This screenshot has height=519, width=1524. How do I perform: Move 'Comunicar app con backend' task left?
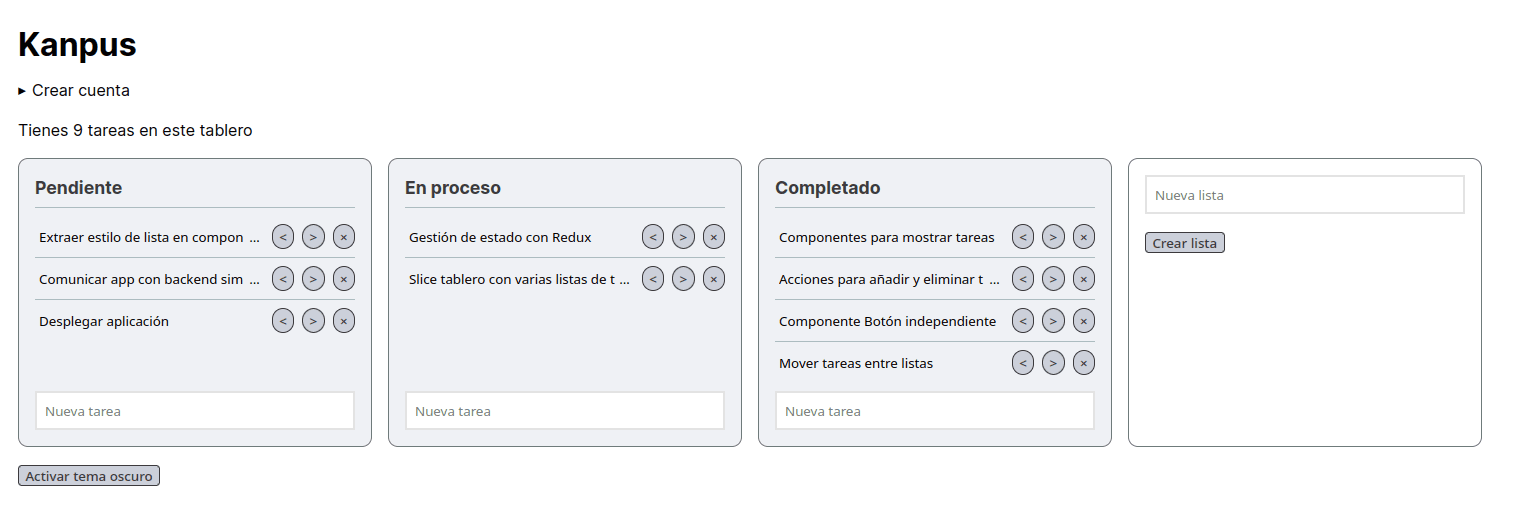pos(283,279)
